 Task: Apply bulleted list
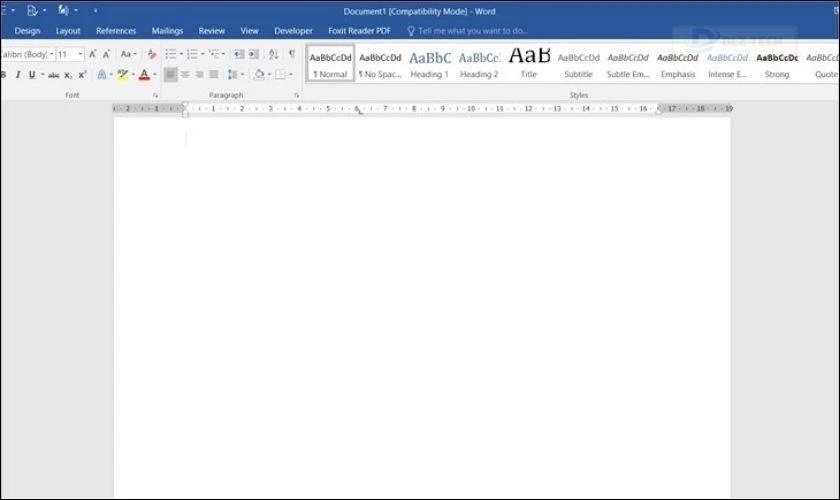(170, 54)
